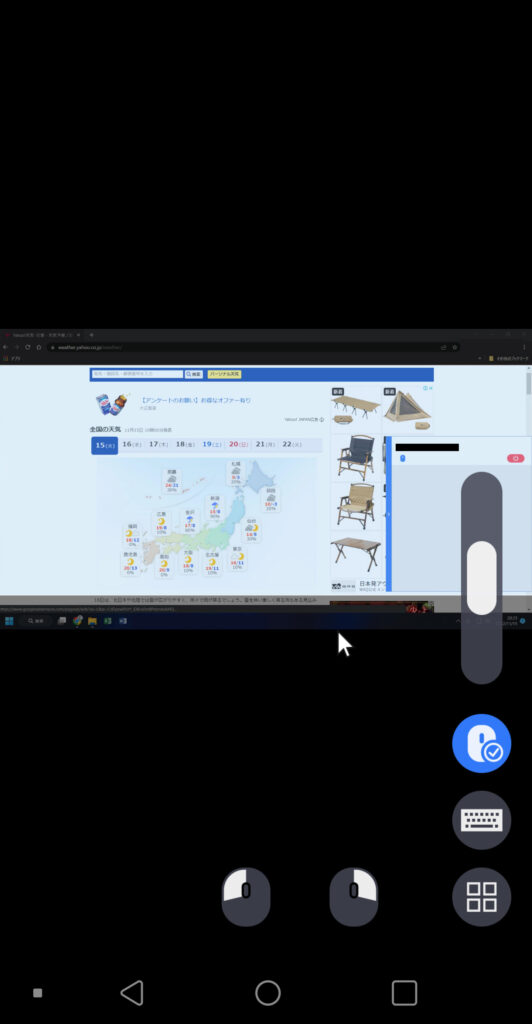Image resolution: width=532 pixels, height=1024 pixels.
Task: Select the 22 (月) date tab
Action: coord(292,445)
